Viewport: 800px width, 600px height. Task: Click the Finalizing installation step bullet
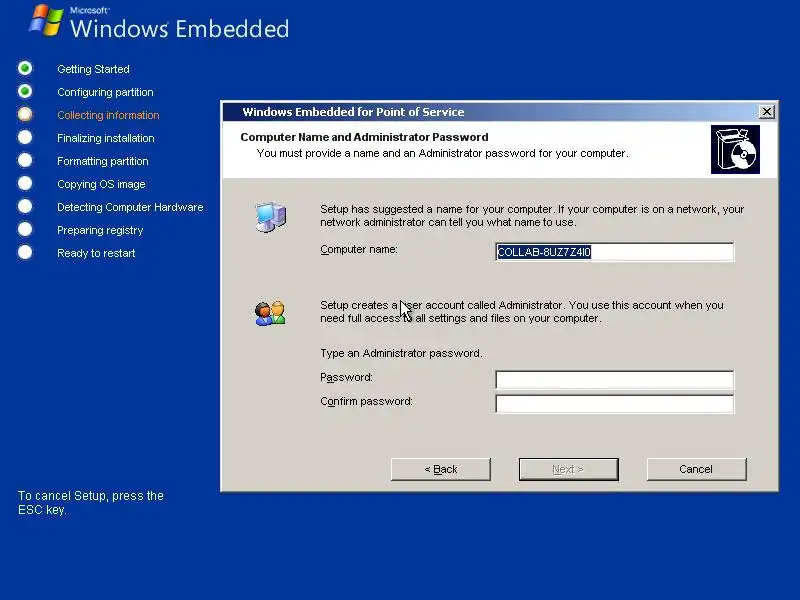coord(25,137)
